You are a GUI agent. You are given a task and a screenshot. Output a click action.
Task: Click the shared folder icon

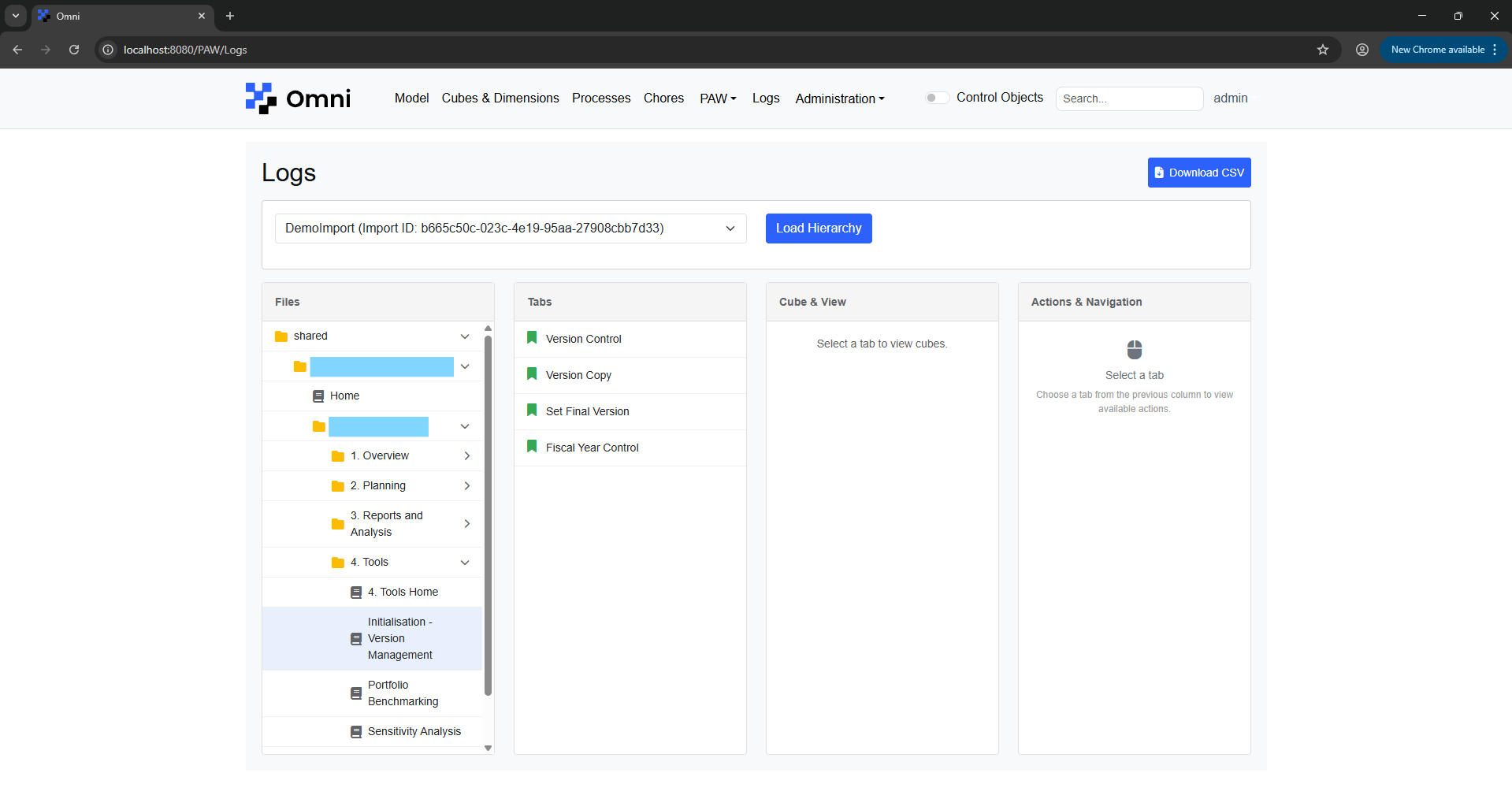coord(281,336)
